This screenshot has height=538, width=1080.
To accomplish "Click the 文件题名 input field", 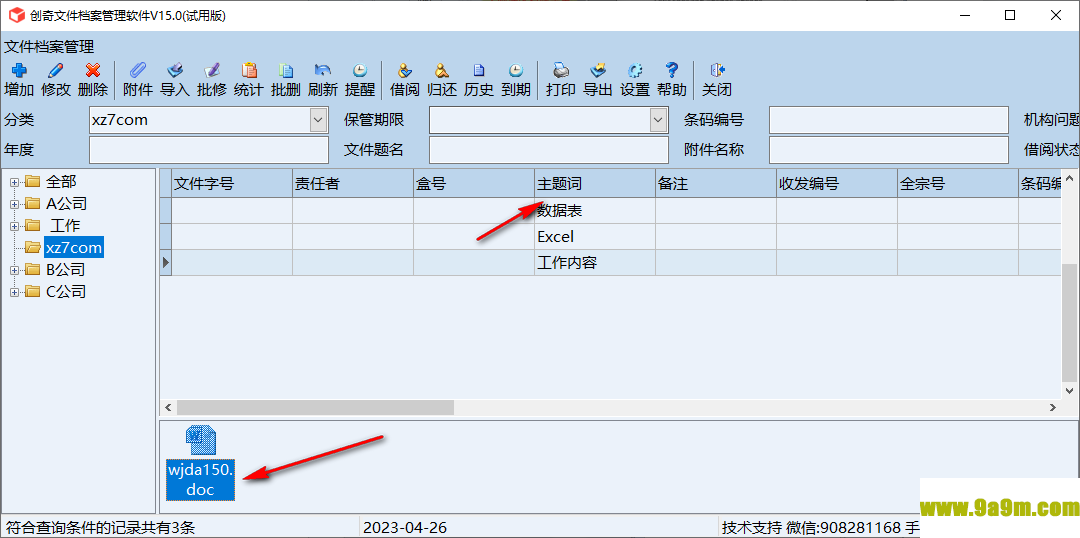I will click(x=549, y=149).
